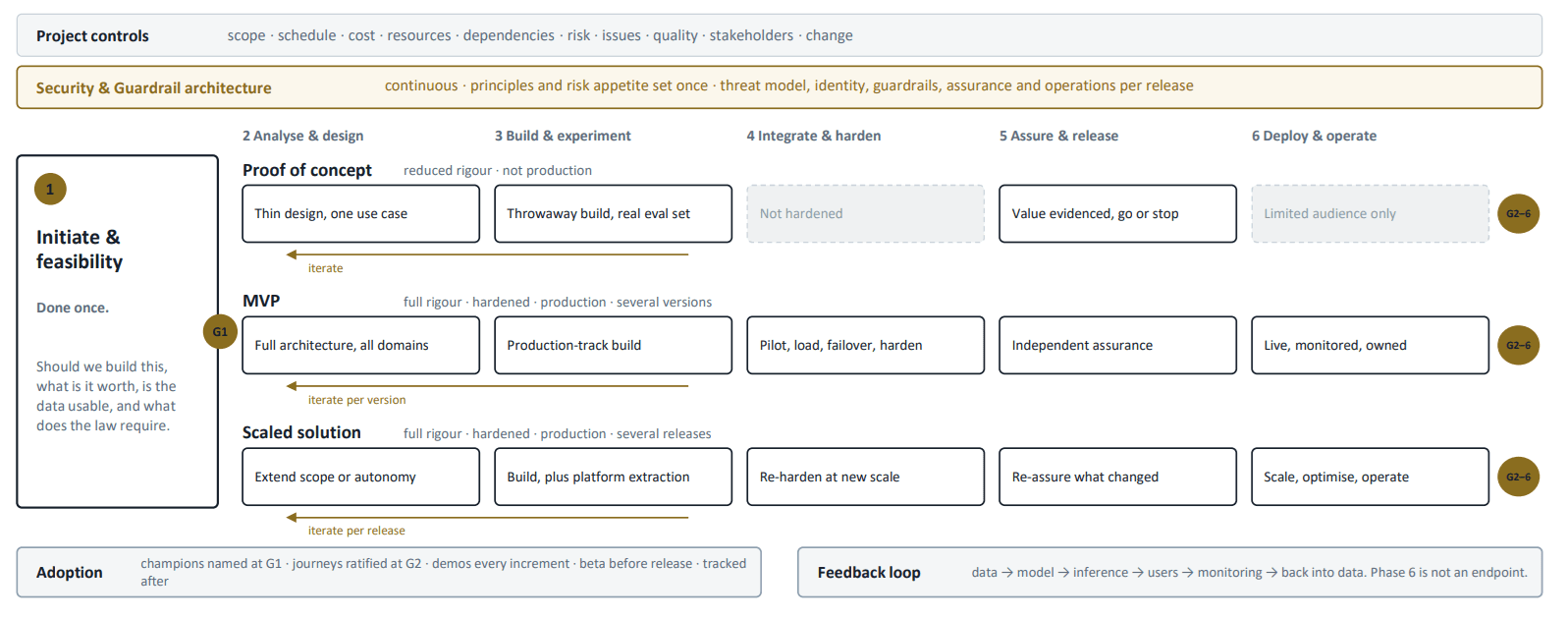Click the iterate per version label

pos(356,400)
